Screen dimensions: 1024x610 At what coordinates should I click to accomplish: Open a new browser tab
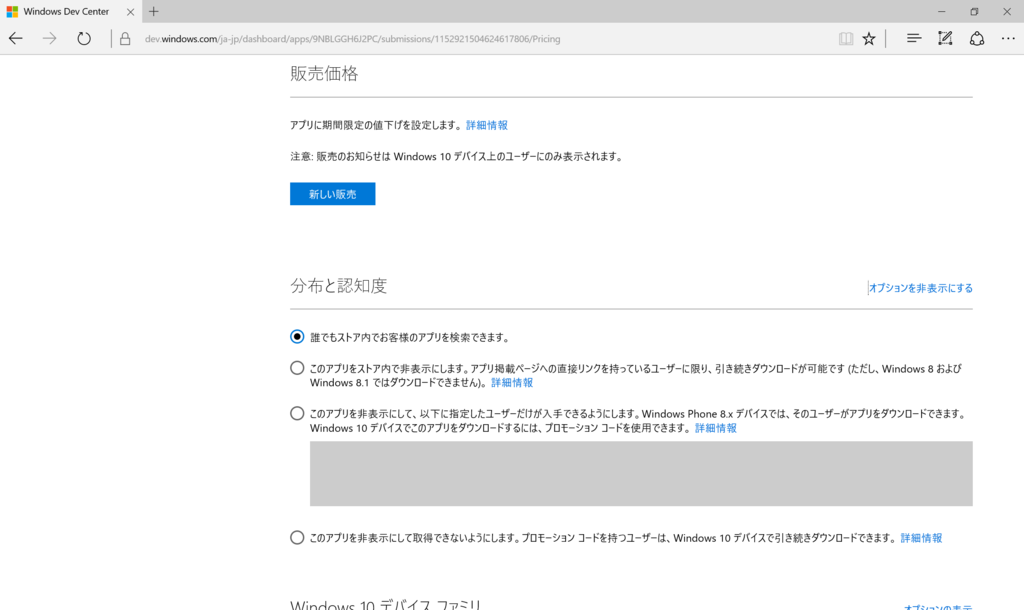click(153, 11)
